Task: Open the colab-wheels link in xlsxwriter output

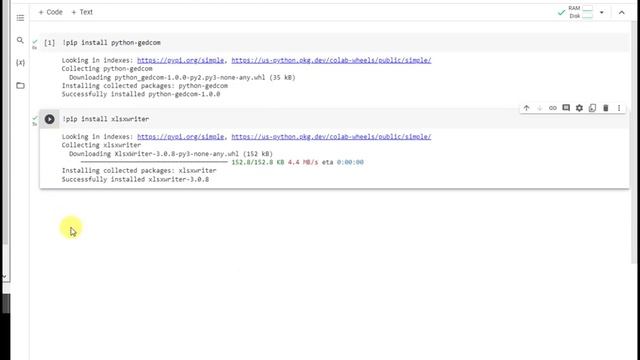Action: pos(331,137)
